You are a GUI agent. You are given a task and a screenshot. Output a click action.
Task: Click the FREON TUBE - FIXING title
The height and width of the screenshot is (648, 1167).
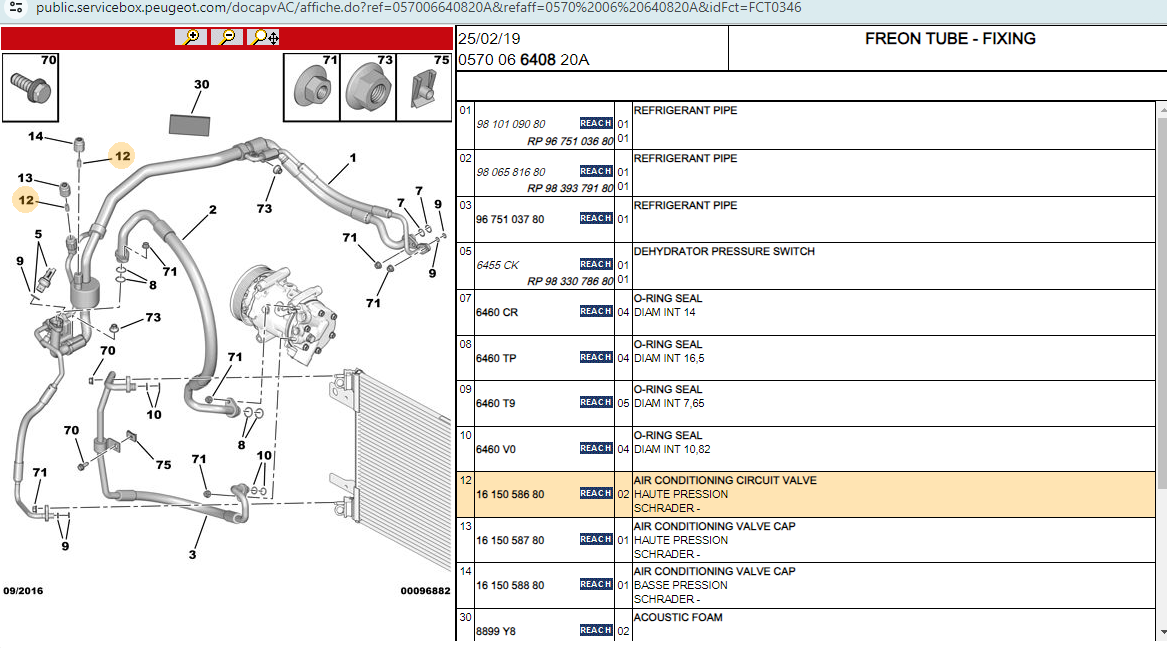(x=950, y=39)
